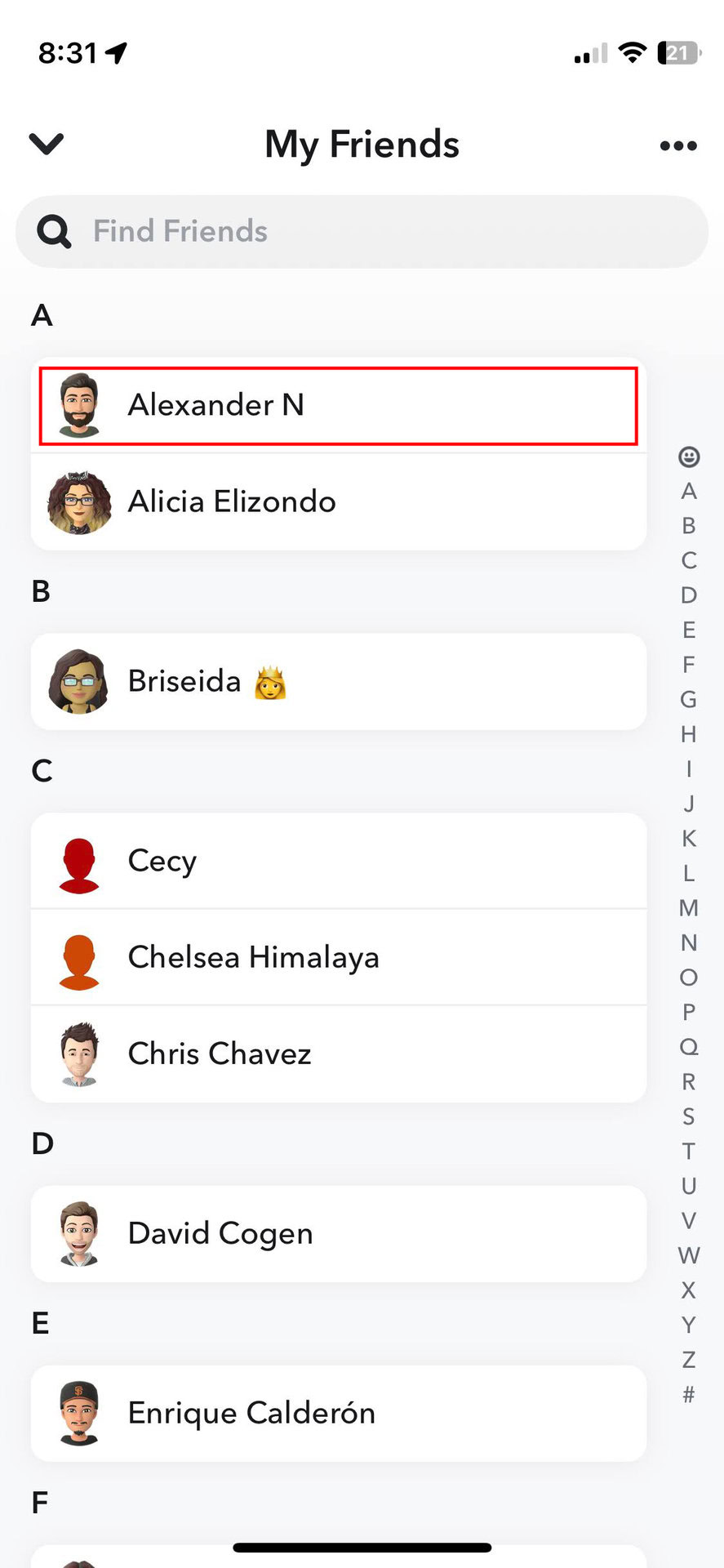The image size is (724, 1568).
Task: Tap the search magnifier icon
Action: 54,232
